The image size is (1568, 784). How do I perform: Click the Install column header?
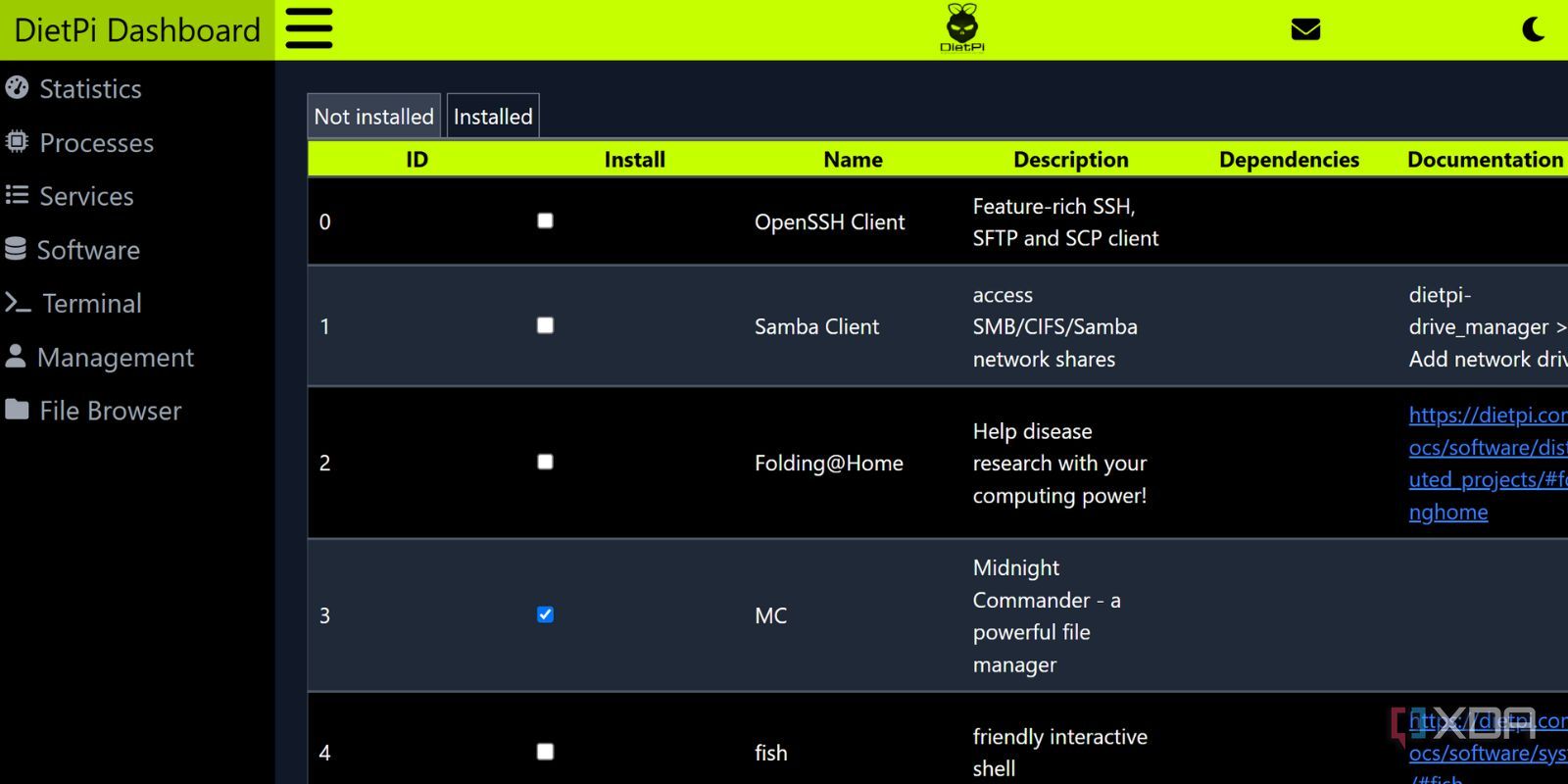[635, 160]
